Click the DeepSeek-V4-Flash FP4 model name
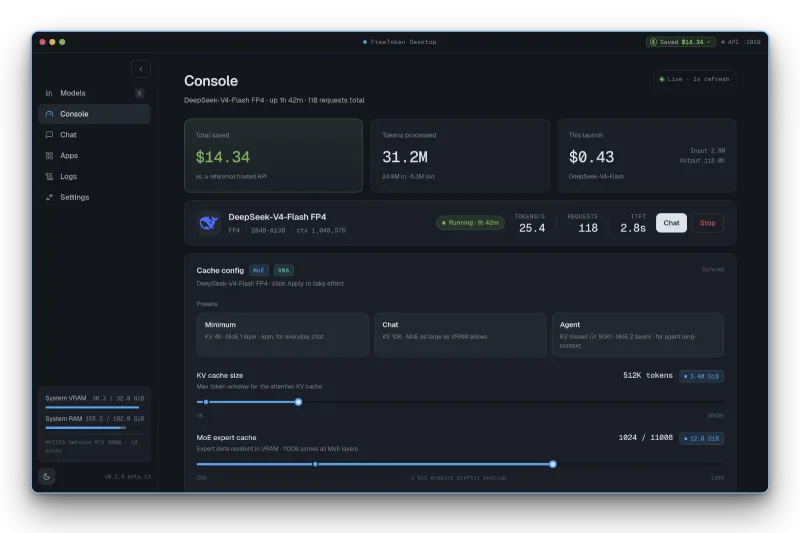 pos(277,217)
